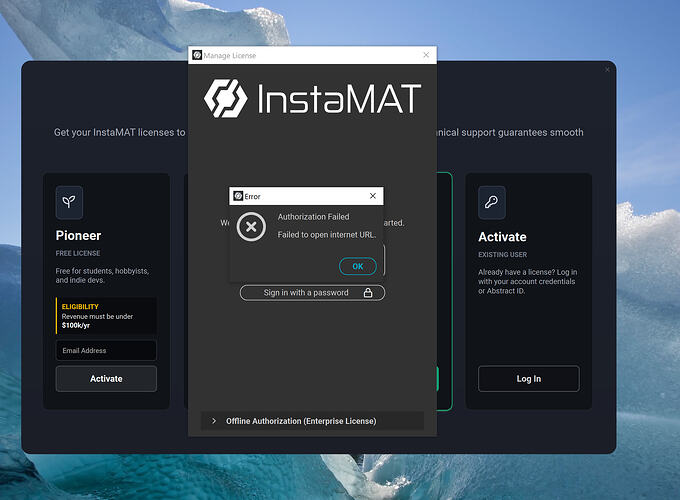Click the Activate heading in right card
Viewport: 680px width, 500px height.
(x=502, y=237)
